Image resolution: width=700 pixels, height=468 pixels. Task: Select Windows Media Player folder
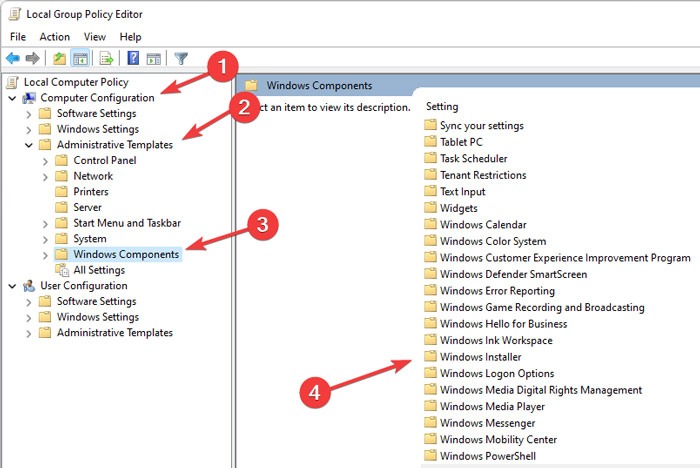(x=492, y=406)
